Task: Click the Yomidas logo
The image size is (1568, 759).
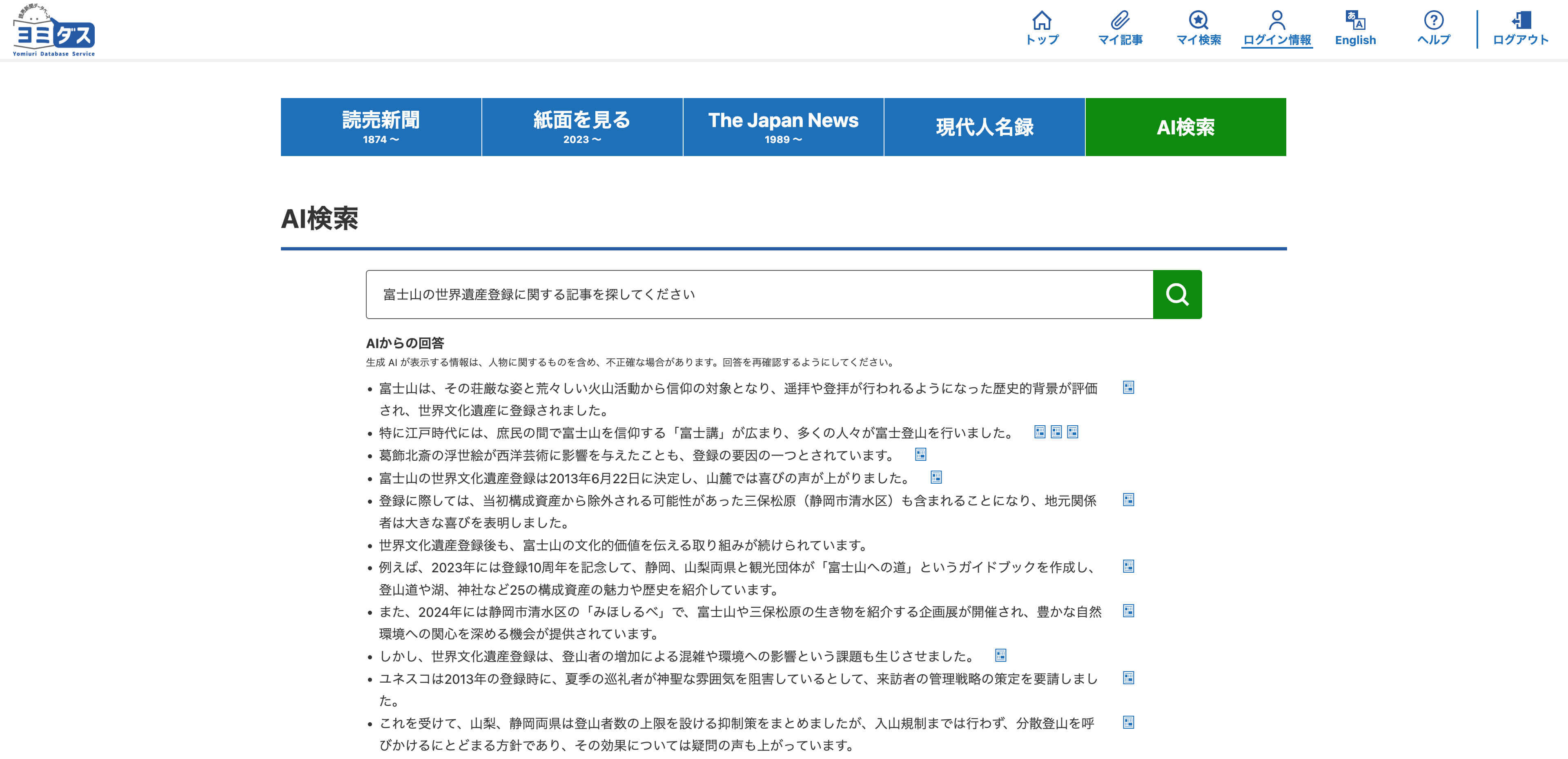Action: tap(53, 30)
